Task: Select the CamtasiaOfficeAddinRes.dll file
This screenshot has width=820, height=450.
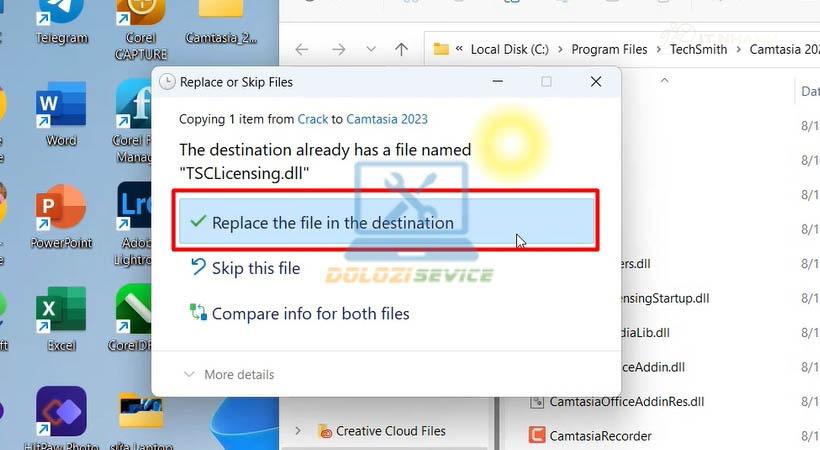Action: (x=626, y=402)
